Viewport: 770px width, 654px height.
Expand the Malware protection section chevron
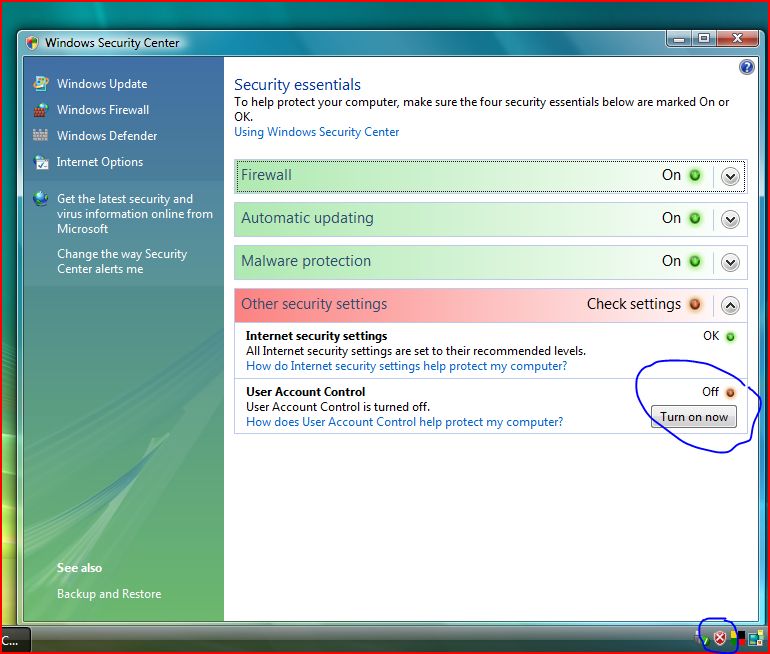pyautogui.click(x=730, y=262)
